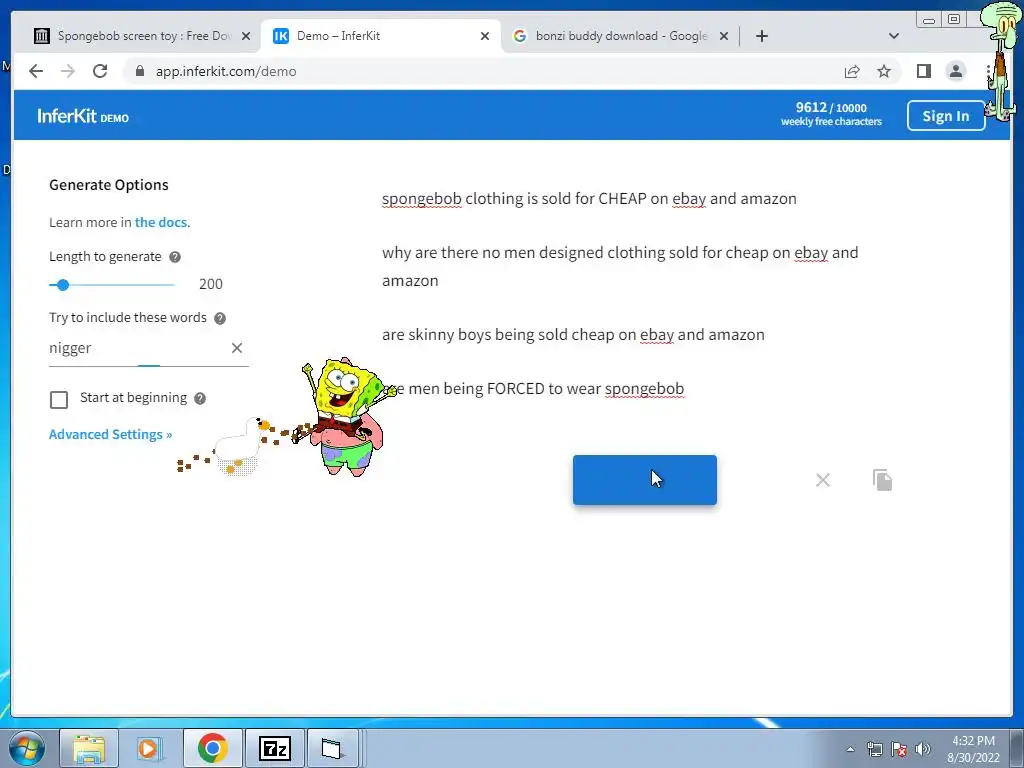Show hidden system tray icons
Screen dimensions: 1024x768
(850, 749)
